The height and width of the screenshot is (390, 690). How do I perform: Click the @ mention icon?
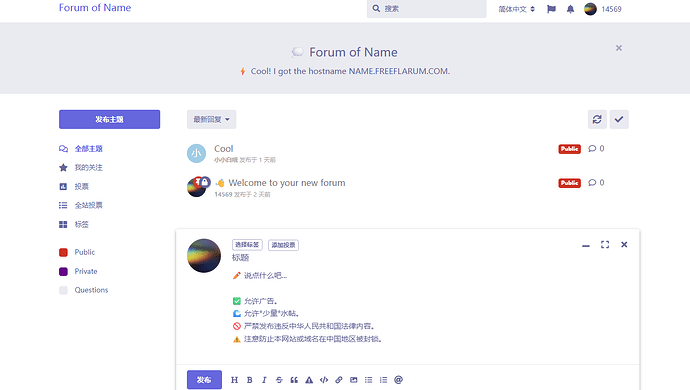coord(398,380)
